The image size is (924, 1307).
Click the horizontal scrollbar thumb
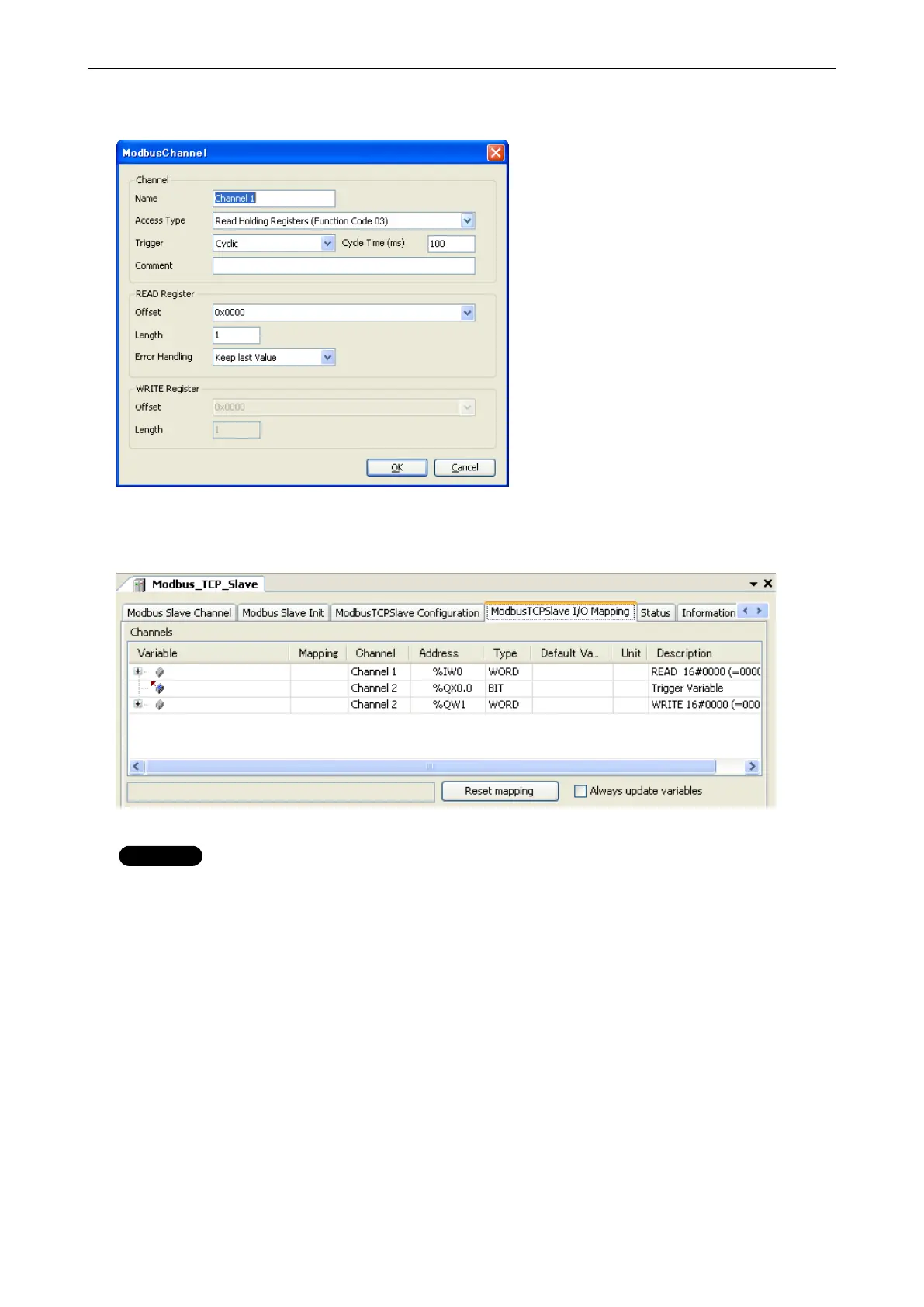pyautogui.click(x=431, y=767)
